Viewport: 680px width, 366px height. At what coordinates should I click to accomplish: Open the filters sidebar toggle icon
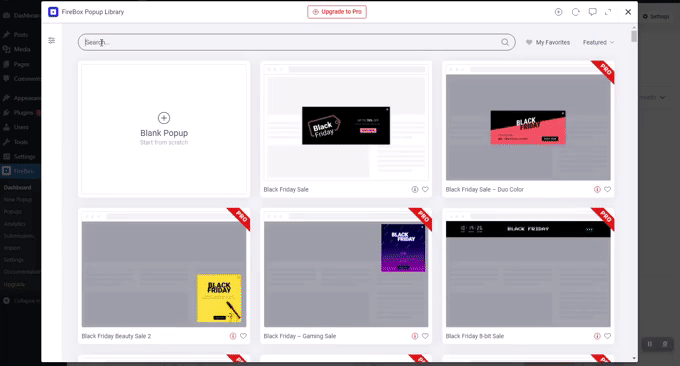tap(52, 40)
